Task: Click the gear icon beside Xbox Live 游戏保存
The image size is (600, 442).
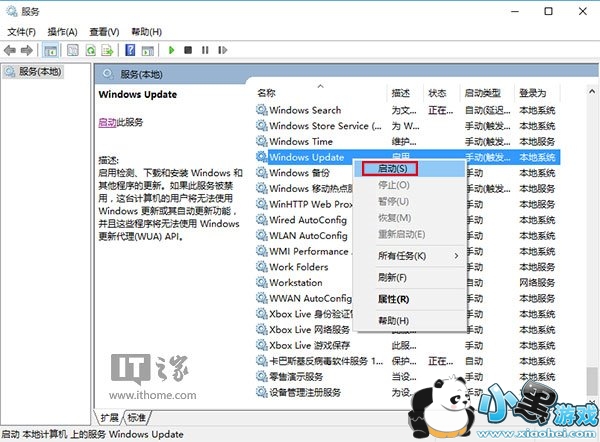Action: (x=262, y=345)
